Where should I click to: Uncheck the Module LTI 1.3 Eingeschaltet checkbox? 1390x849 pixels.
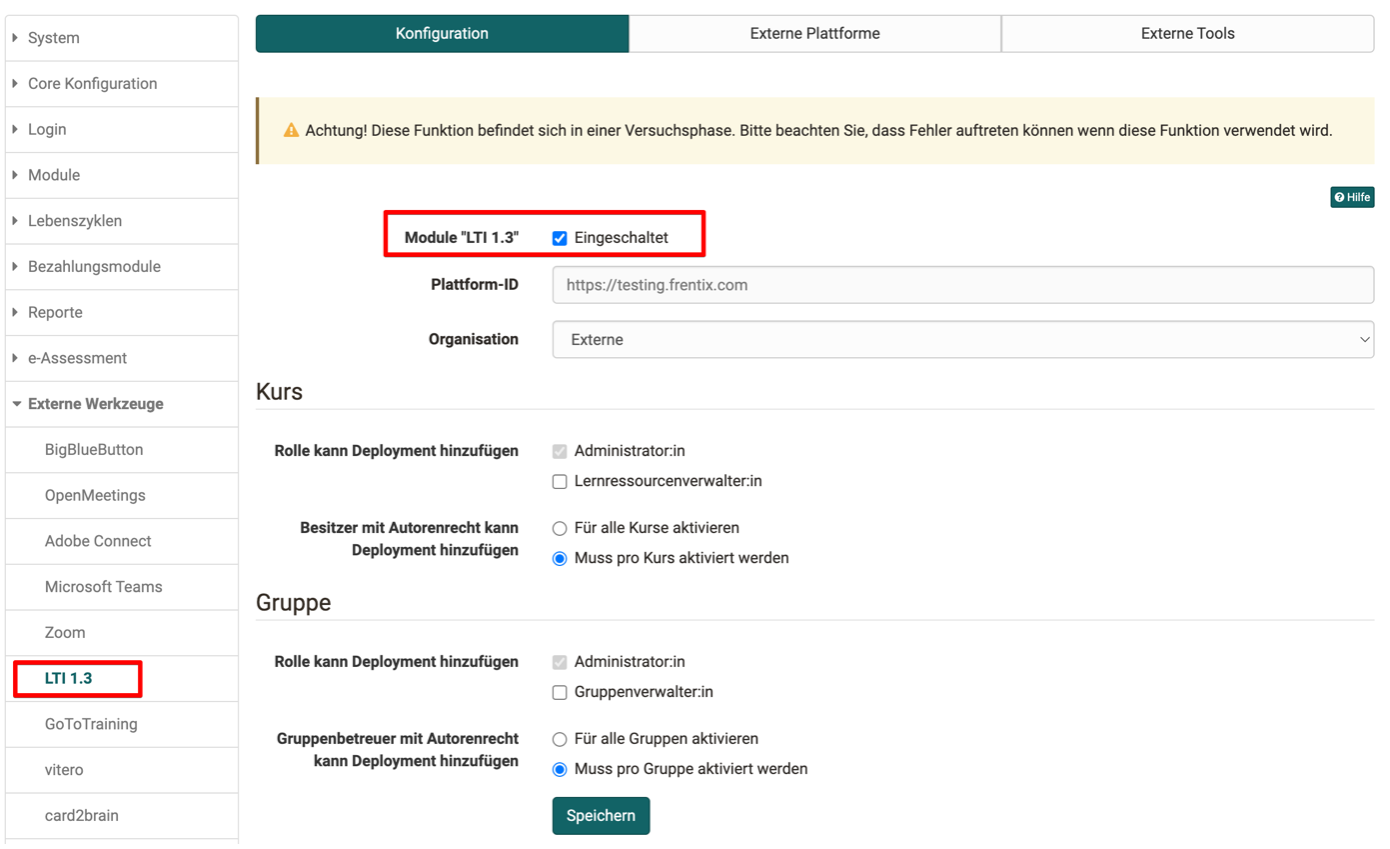coord(560,239)
